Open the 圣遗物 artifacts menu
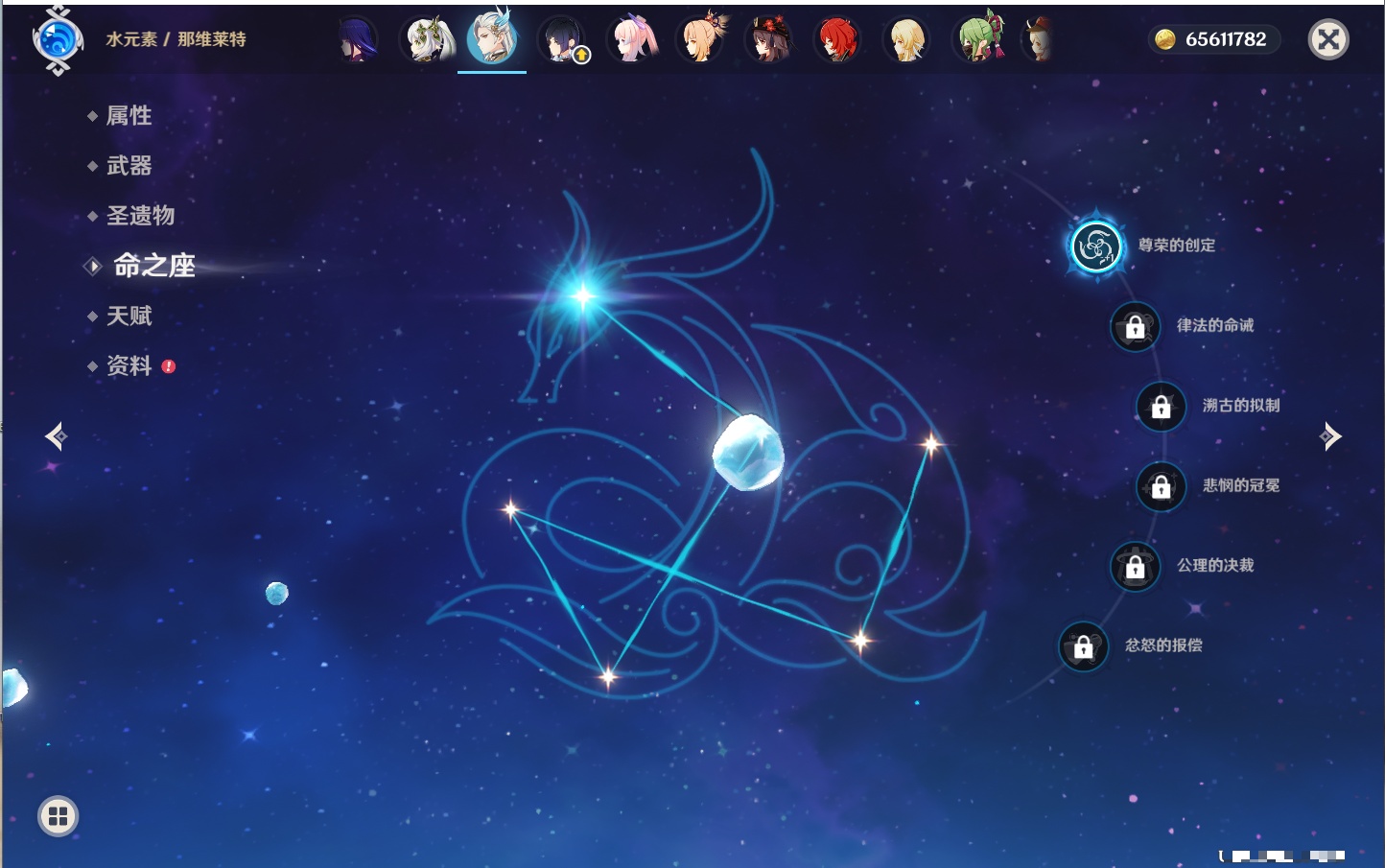The width and height of the screenshot is (1385, 868). (x=140, y=216)
